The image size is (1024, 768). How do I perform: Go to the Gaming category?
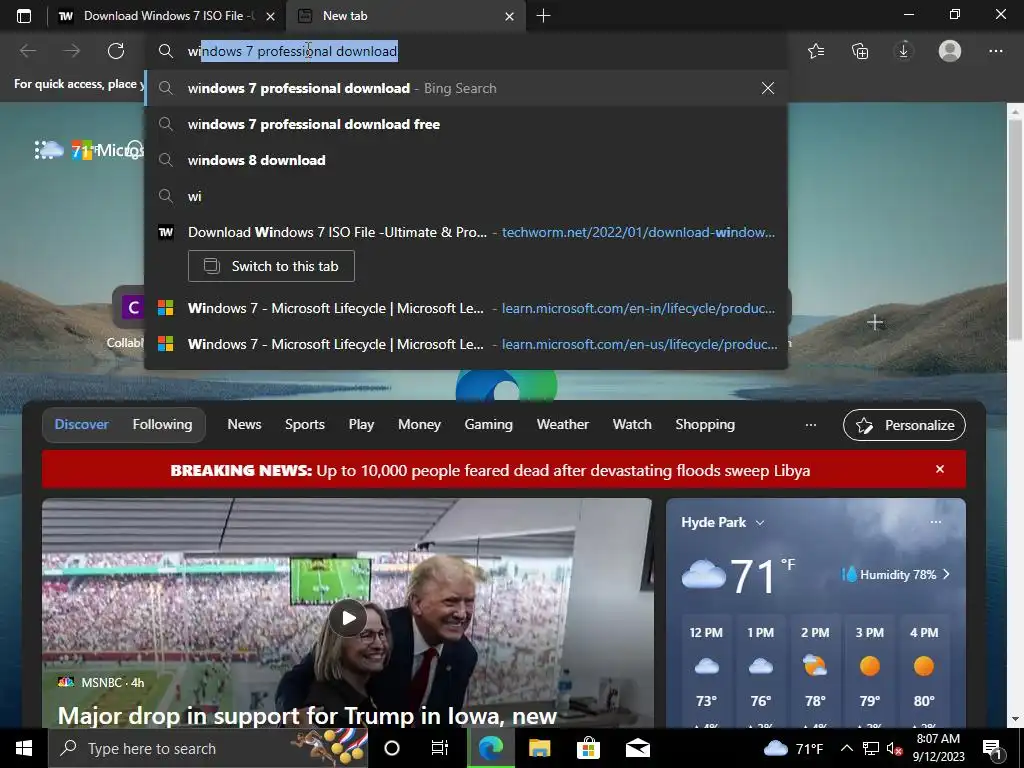tap(488, 424)
